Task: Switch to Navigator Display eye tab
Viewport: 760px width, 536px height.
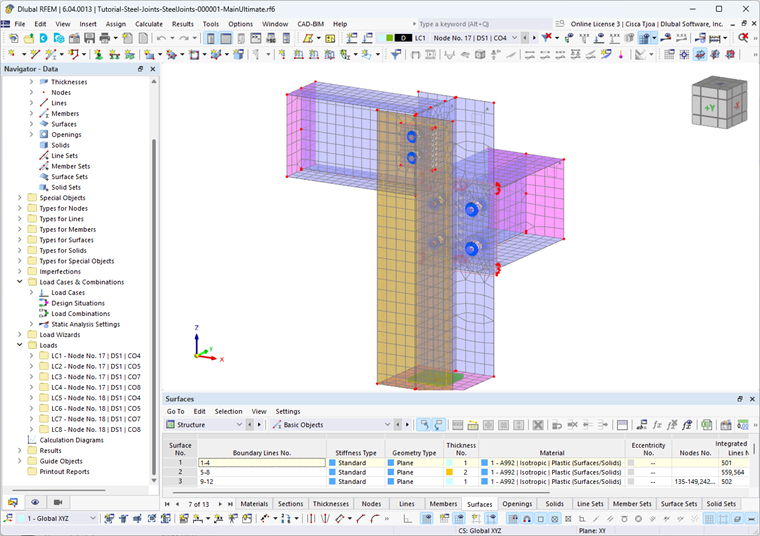Action: click(35, 502)
